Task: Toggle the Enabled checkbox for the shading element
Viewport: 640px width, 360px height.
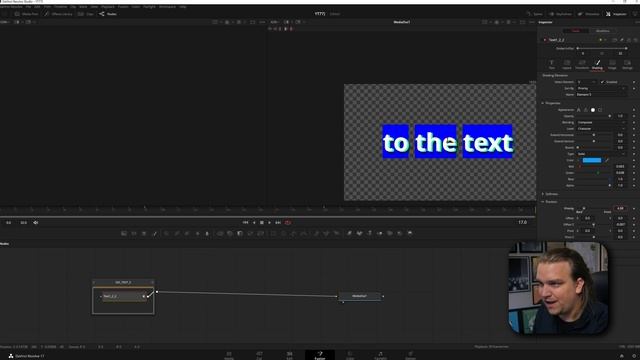Action: 602,82
